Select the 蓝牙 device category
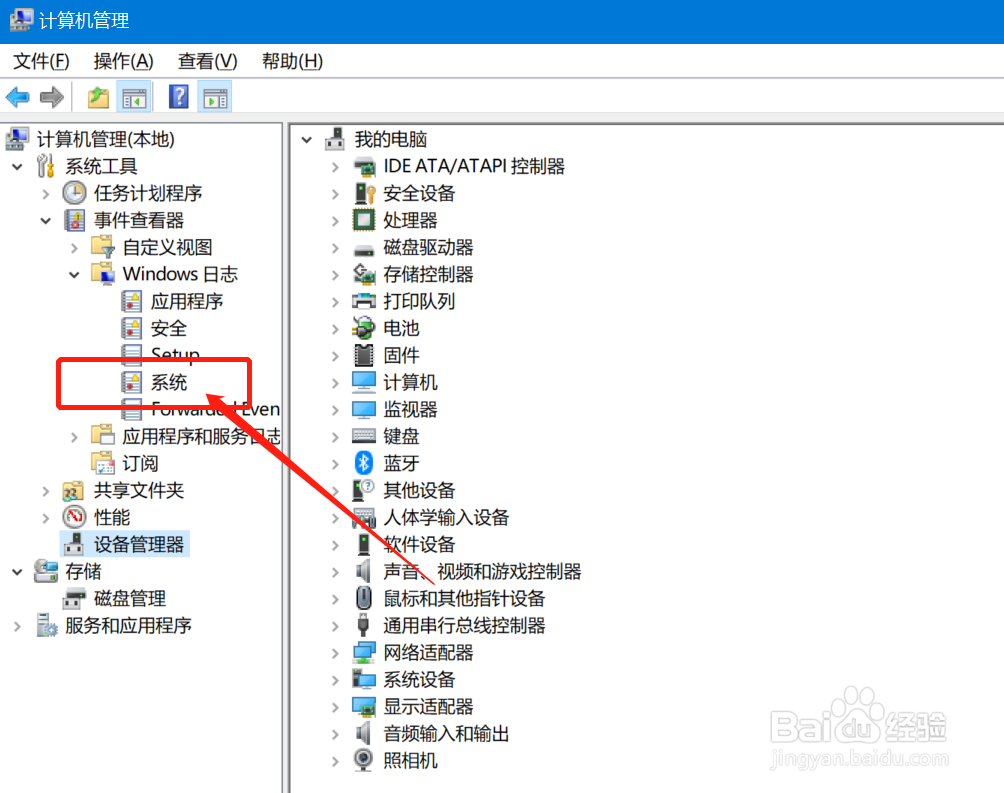 coord(400,463)
